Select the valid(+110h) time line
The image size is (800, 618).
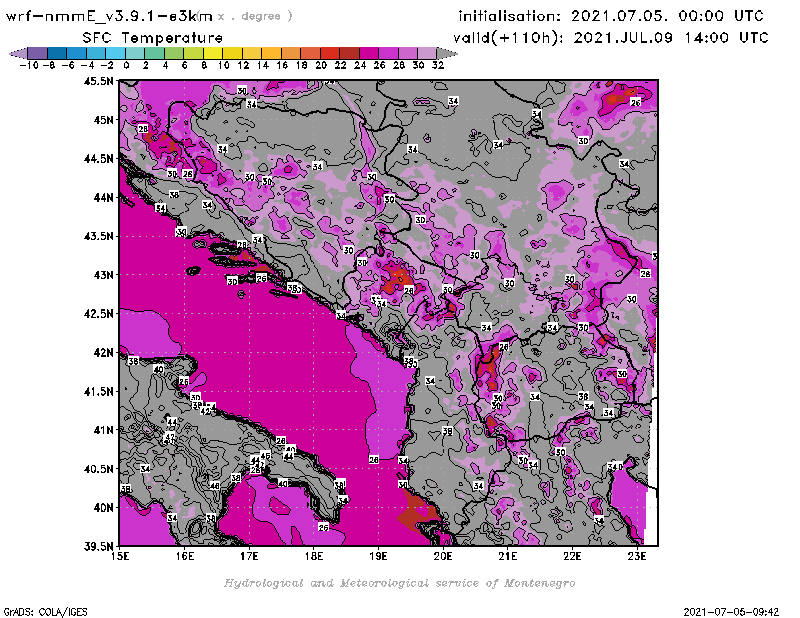(610, 38)
